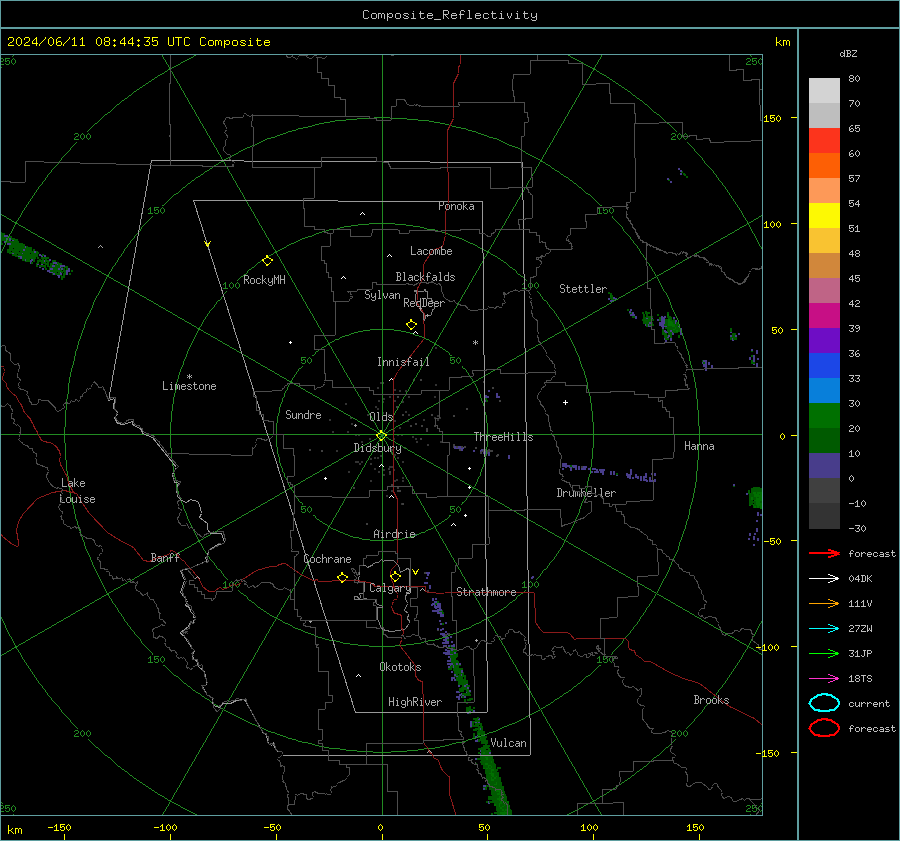Screen dimensions: 900x841
Task: Click the cyan current ellipse icon
Action: point(824,703)
